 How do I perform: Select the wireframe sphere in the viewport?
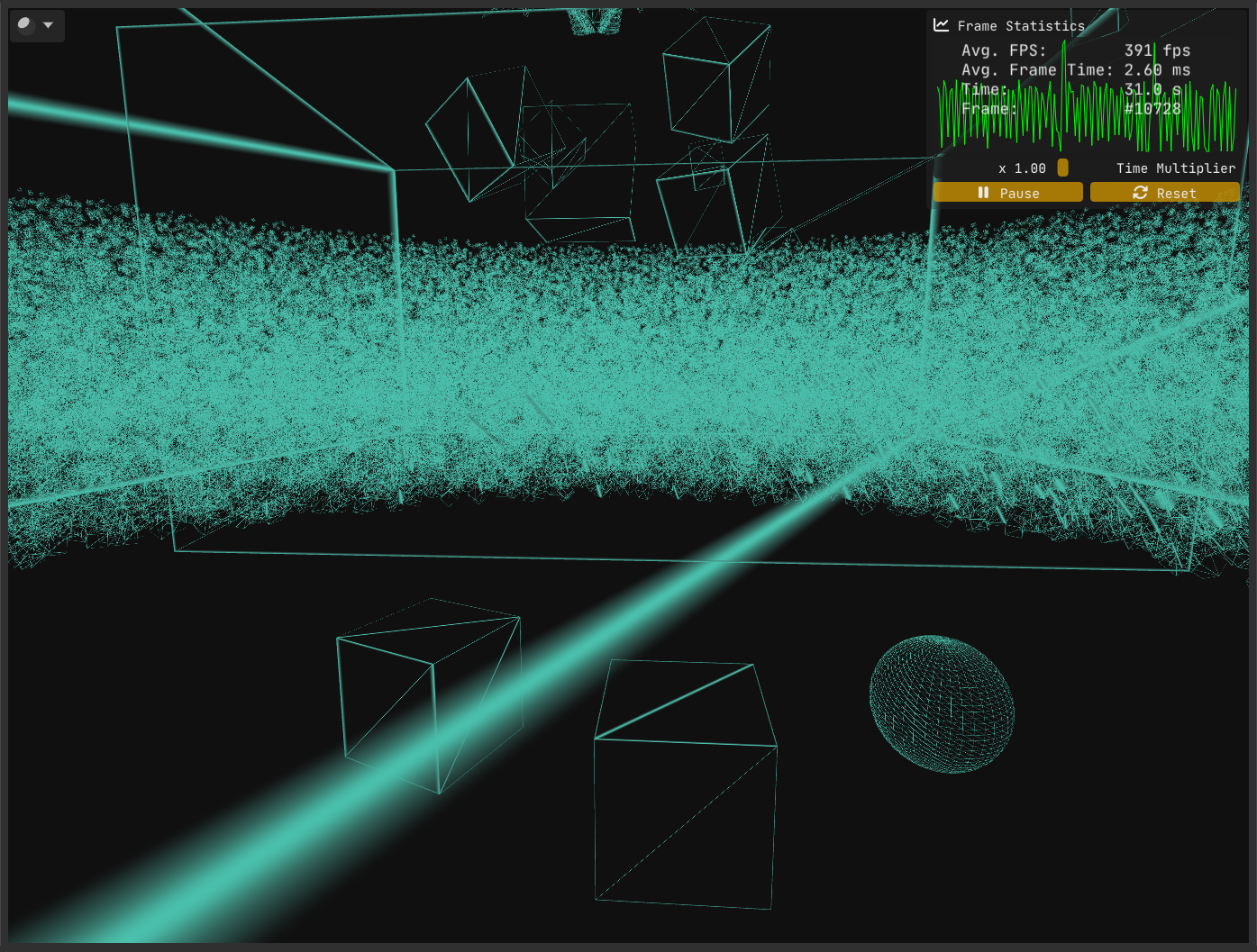(x=942, y=703)
